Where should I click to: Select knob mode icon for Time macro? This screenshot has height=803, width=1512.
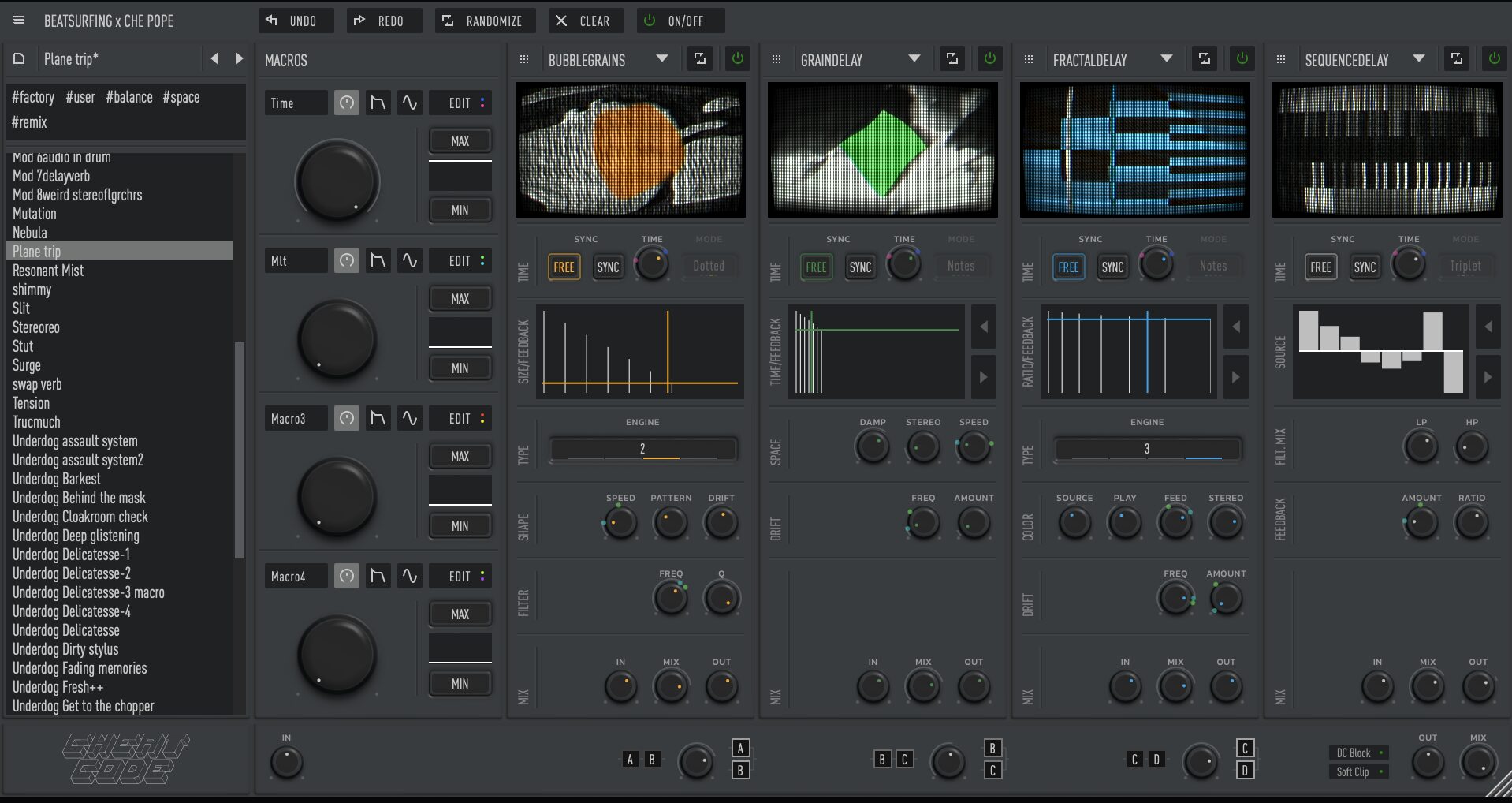(x=347, y=103)
